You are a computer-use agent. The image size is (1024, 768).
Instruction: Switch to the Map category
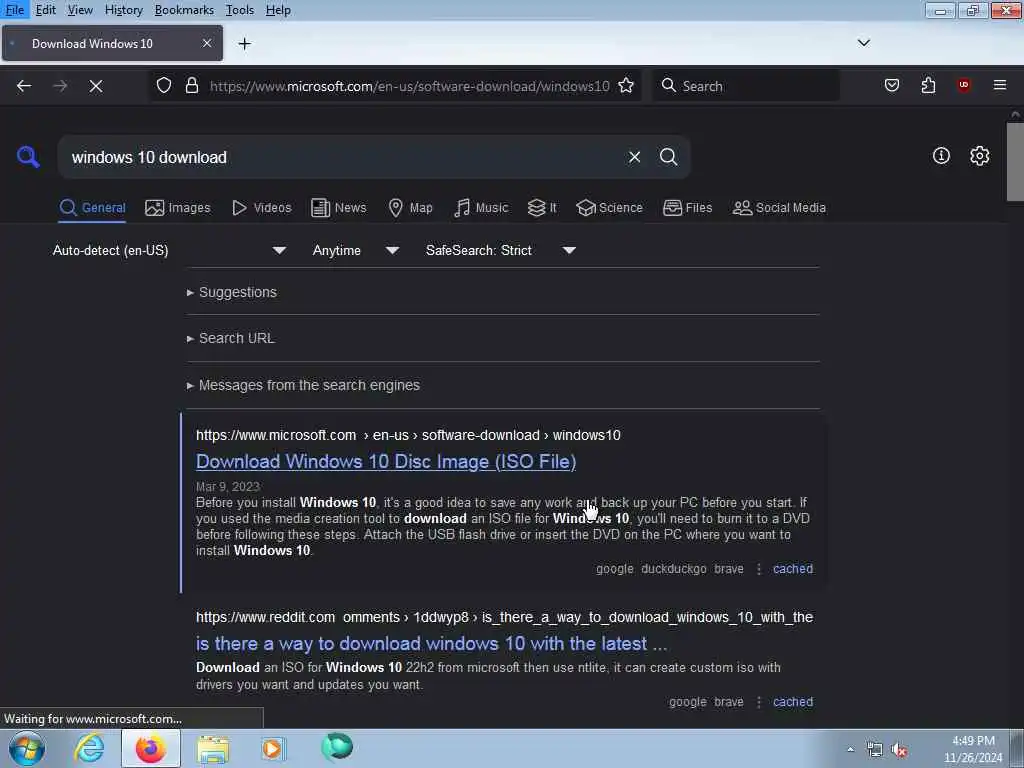point(411,208)
